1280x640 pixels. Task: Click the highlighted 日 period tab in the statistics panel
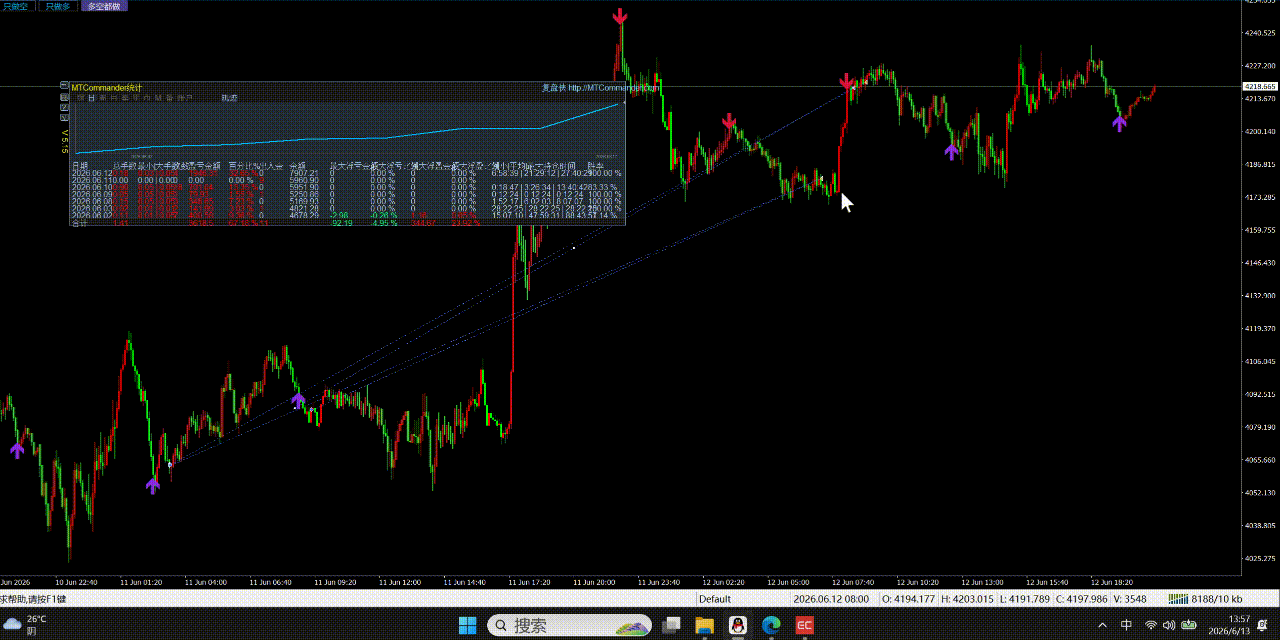point(91,98)
